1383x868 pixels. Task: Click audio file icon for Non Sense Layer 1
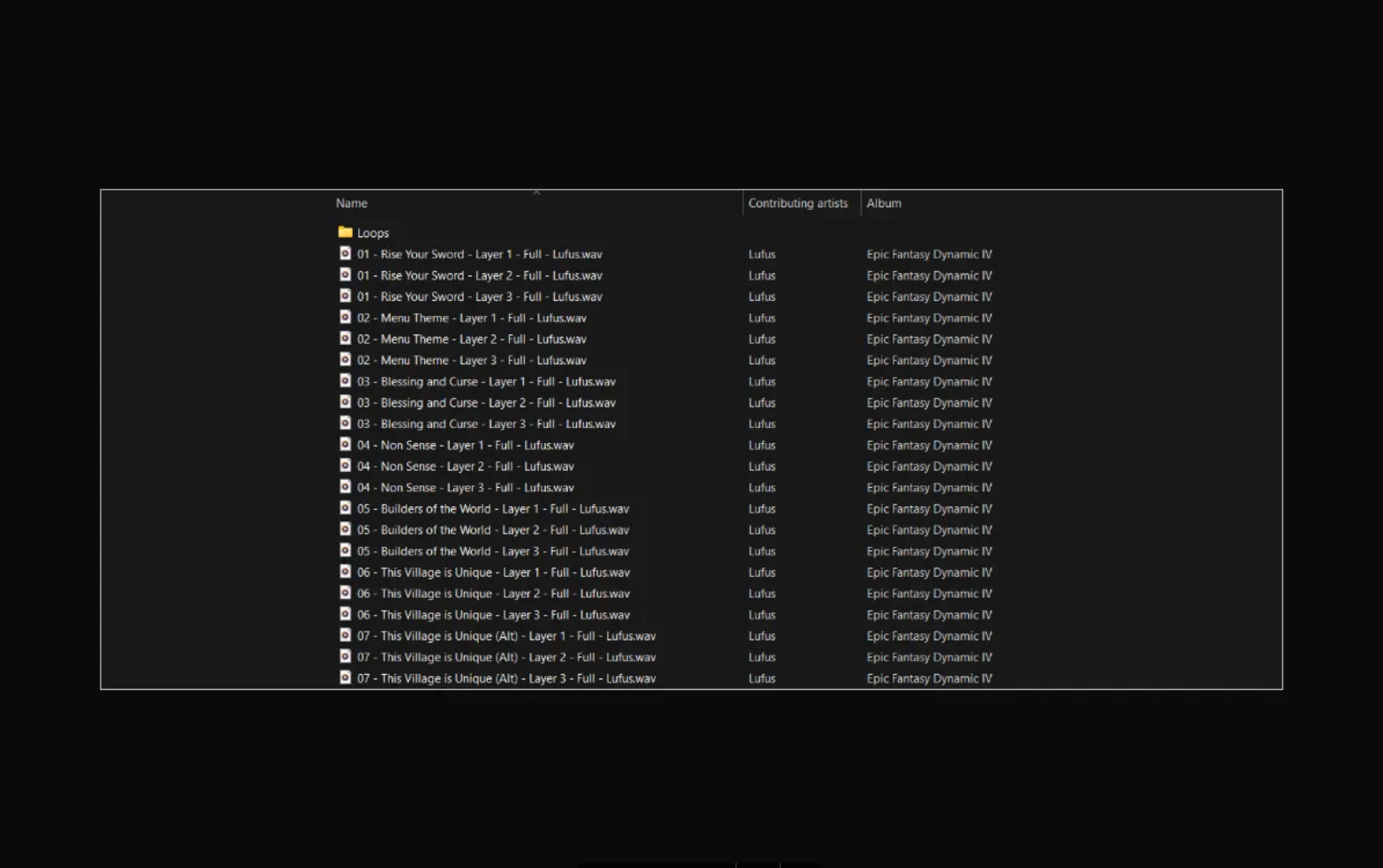tap(345, 444)
